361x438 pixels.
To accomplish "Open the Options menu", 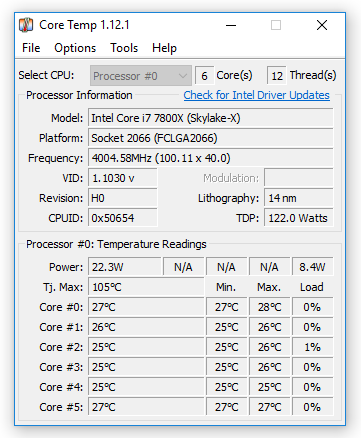I will pos(75,48).
